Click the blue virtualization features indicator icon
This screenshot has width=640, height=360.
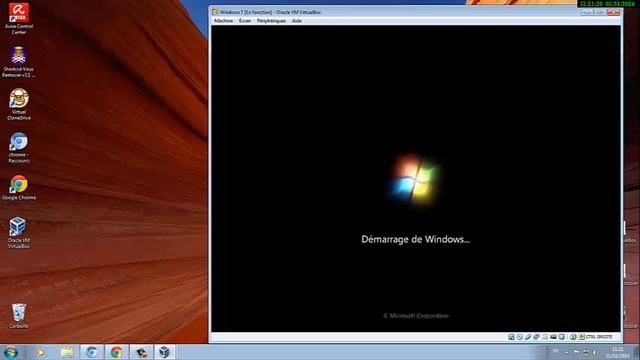(562, 337)
